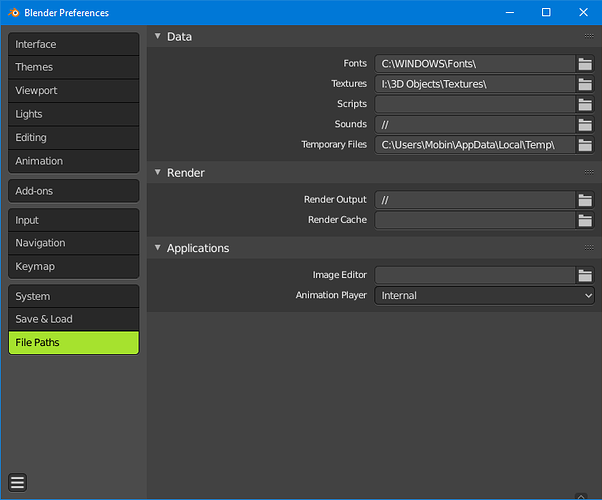The height and width of the screenshot is (500, 602).
Task: Edit the Sounds path field
Action: coord(475,124)
